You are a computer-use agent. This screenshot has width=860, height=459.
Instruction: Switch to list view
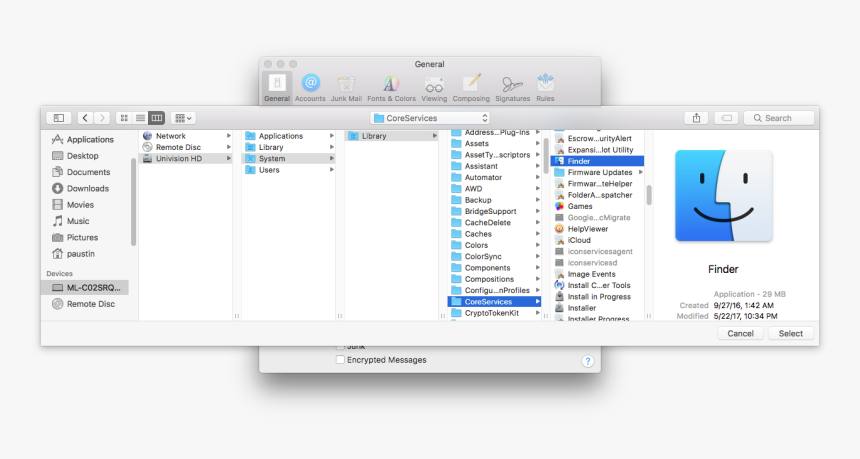coord(140,118)
